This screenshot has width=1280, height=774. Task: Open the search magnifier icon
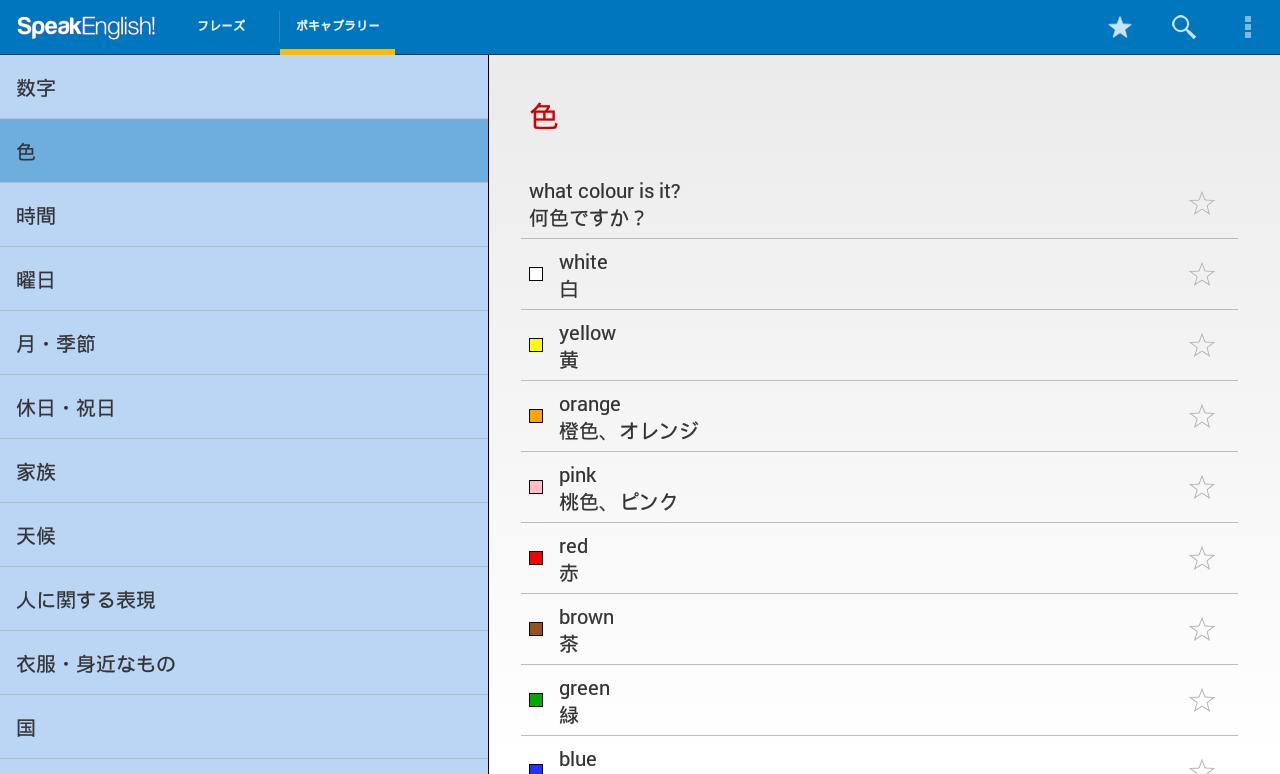click(x=1184, y=27)
